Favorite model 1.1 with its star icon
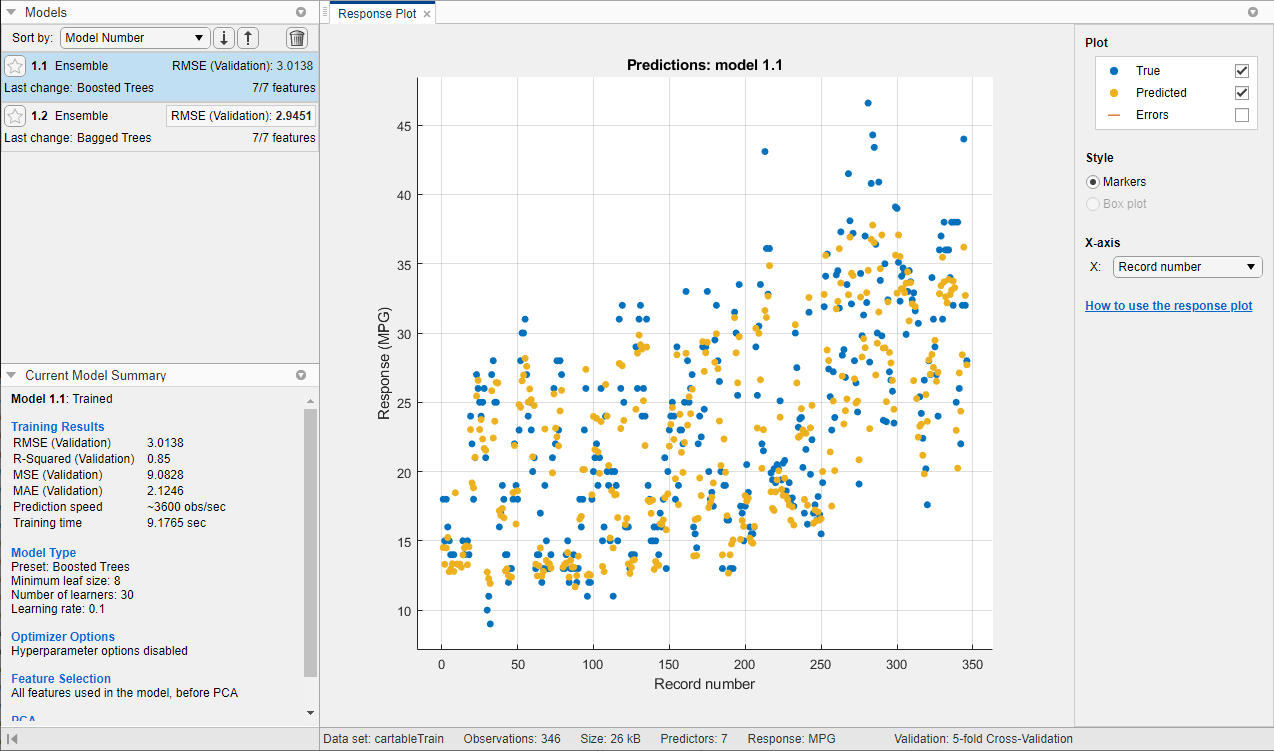Screen dimensions: 1274x751 [15, 65]
